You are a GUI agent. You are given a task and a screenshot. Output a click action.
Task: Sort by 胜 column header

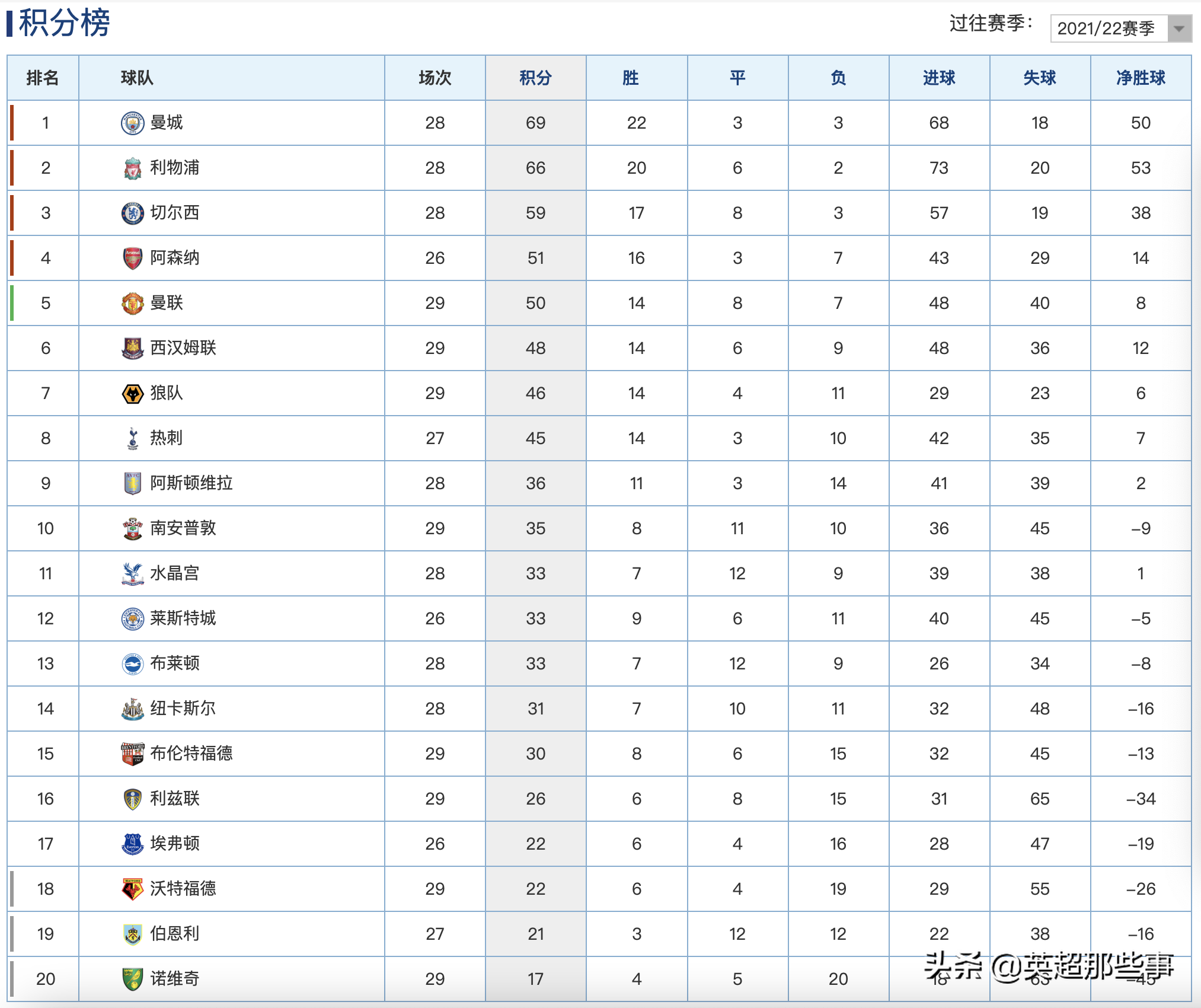pos(637,78)
